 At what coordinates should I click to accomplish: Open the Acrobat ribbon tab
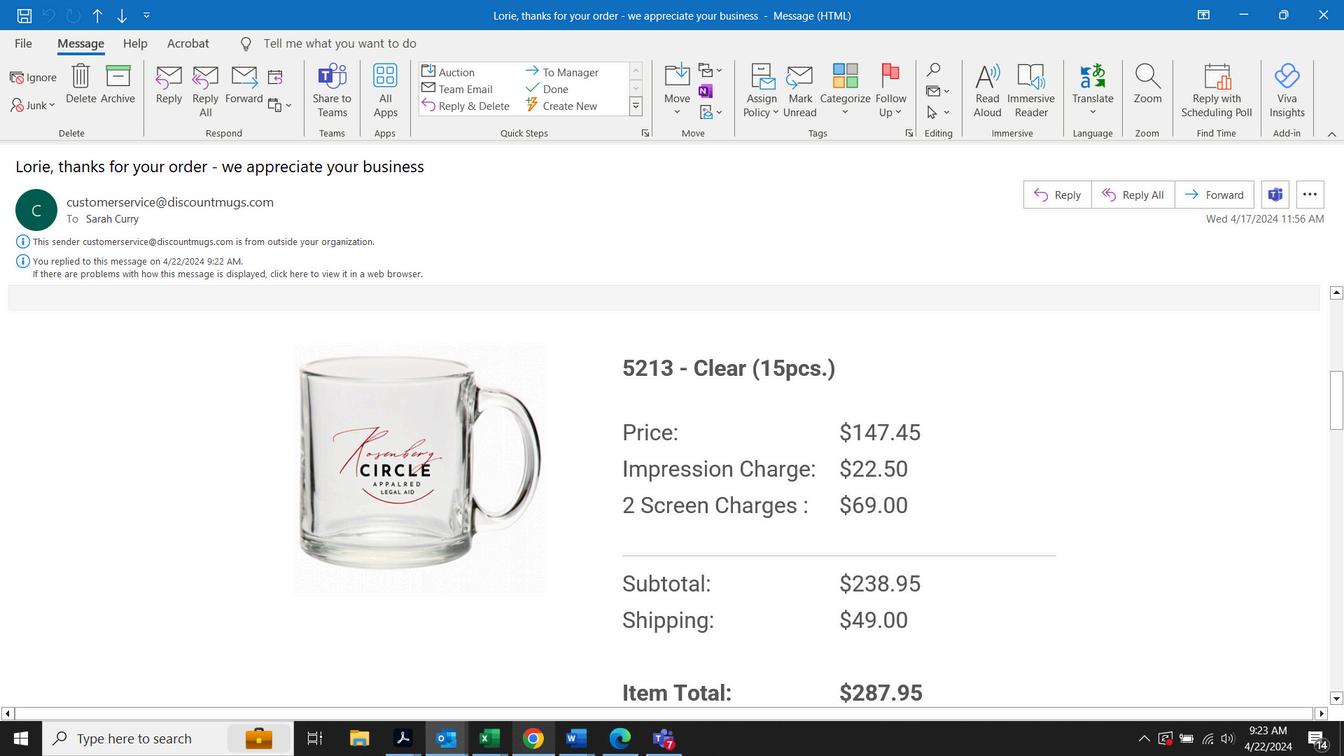188,44
